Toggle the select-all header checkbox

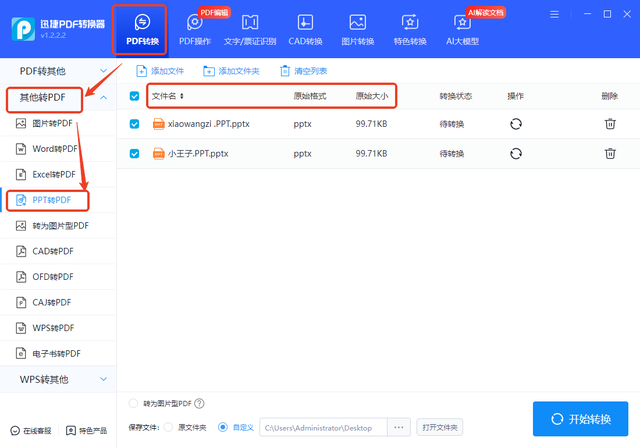click(134, 96)
